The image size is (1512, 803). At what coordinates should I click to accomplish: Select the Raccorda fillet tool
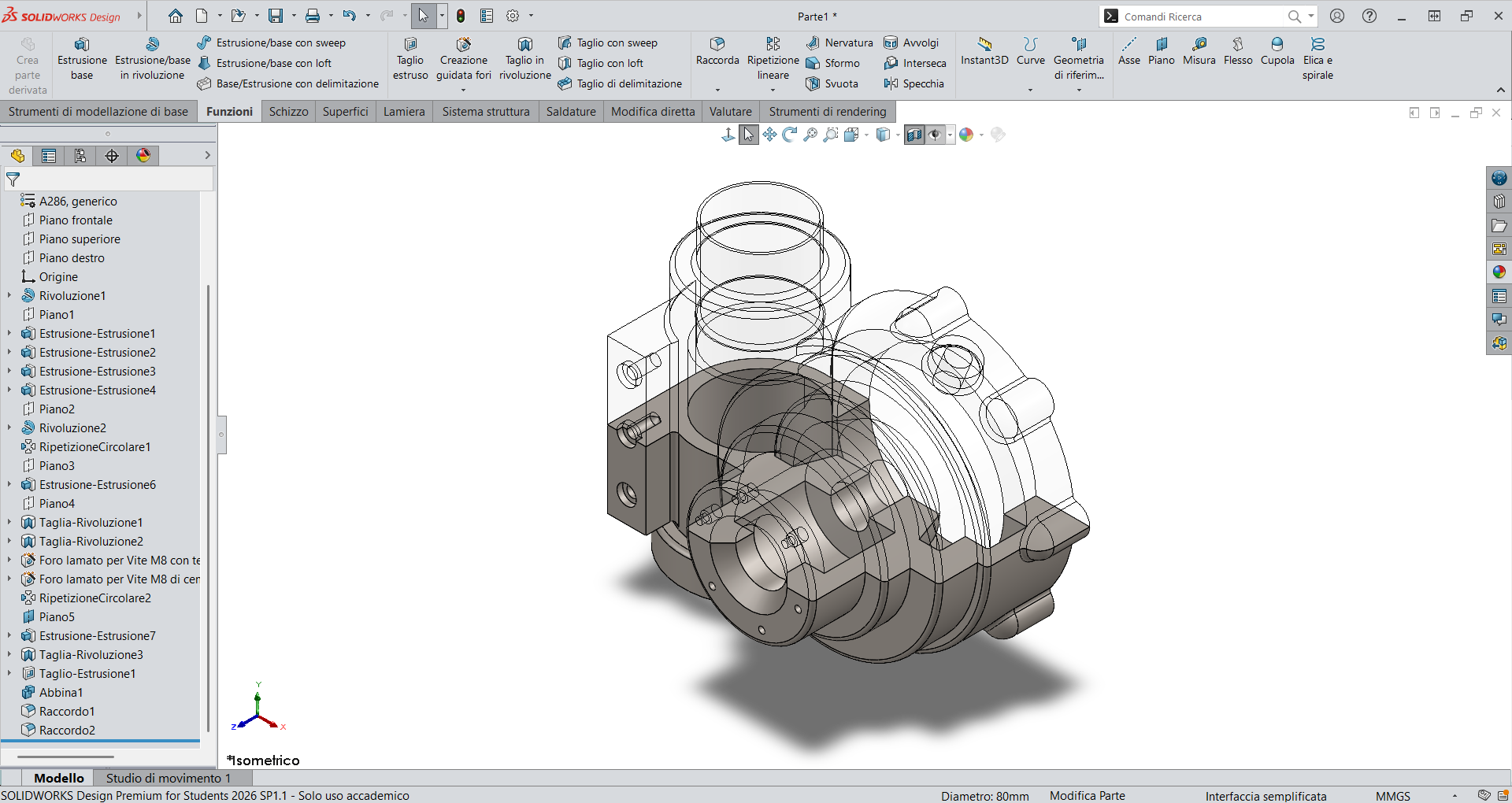point(717,51)
